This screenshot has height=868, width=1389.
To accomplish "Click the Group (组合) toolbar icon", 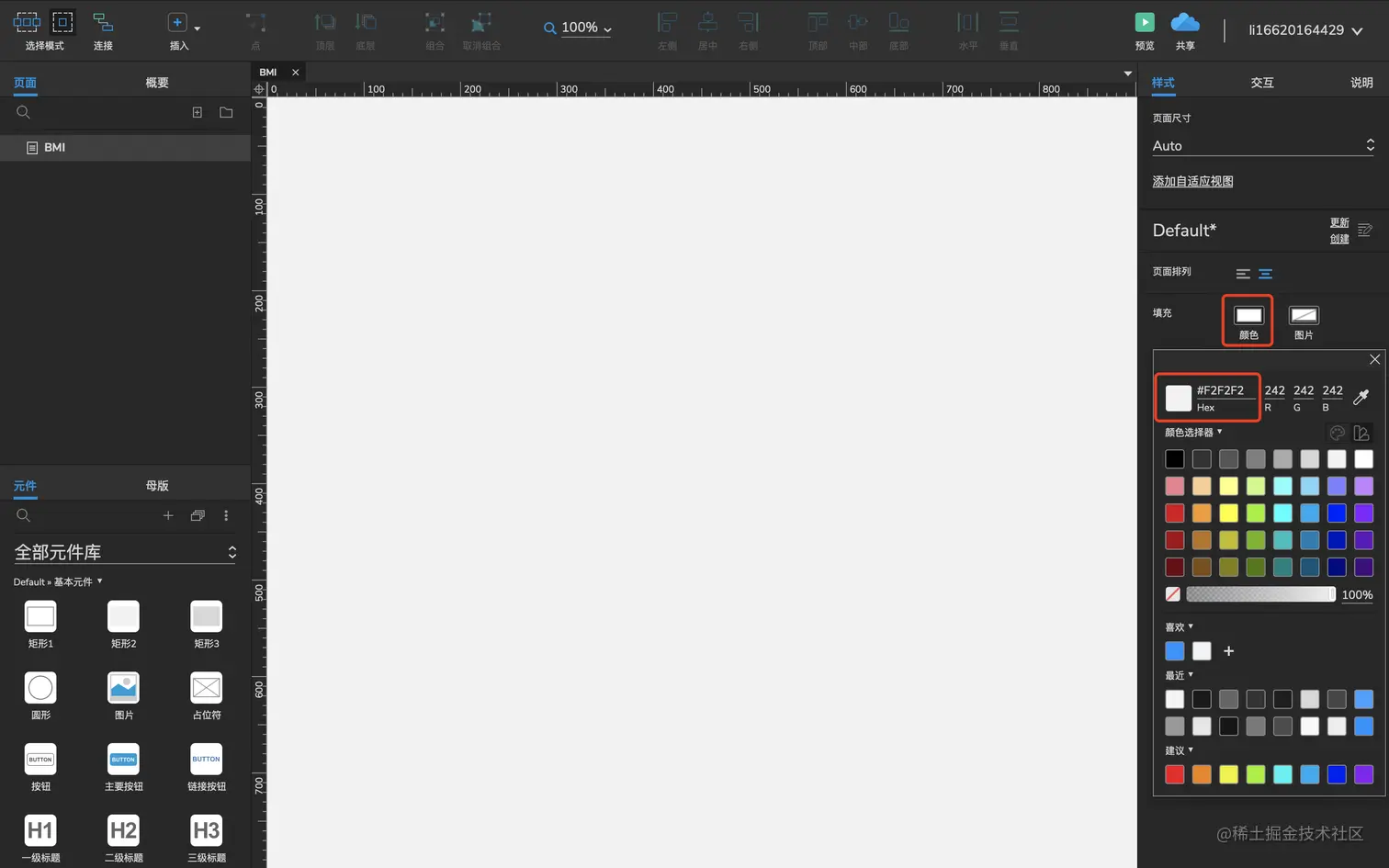I will point(435,23).
